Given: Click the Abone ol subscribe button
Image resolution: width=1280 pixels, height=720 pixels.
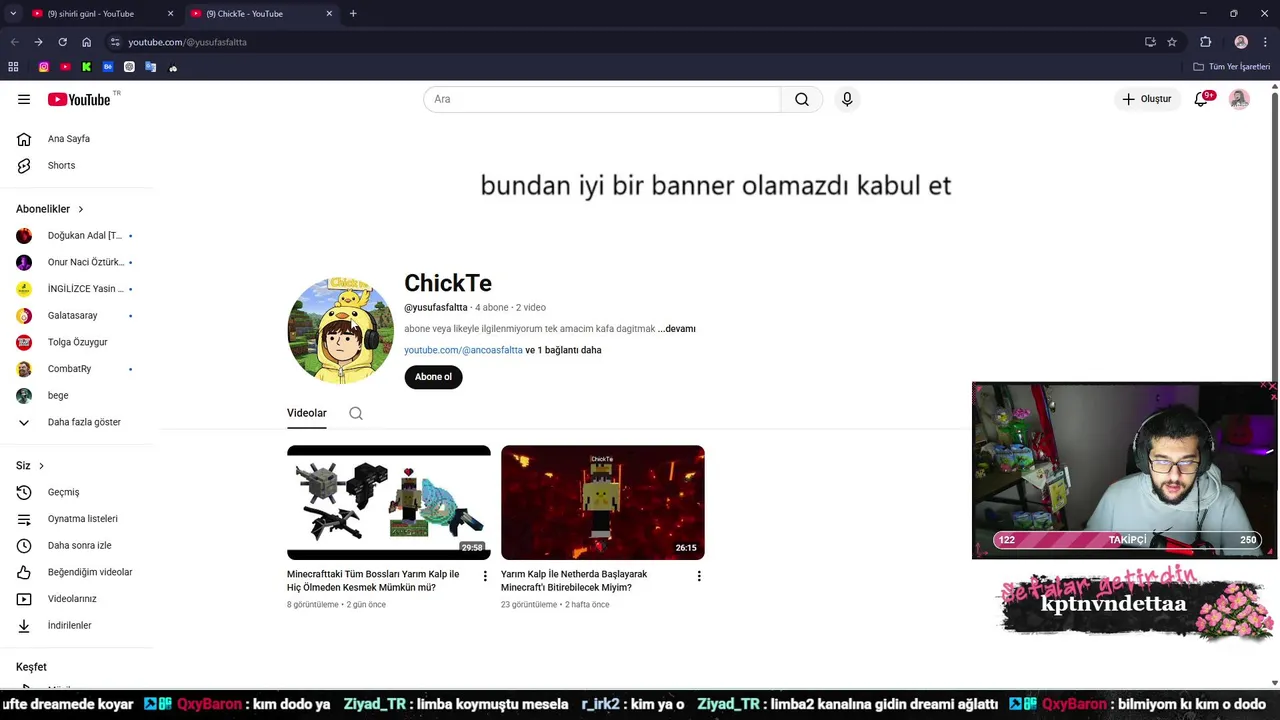Looking at the screenshot, I should (x=433, y=377).
